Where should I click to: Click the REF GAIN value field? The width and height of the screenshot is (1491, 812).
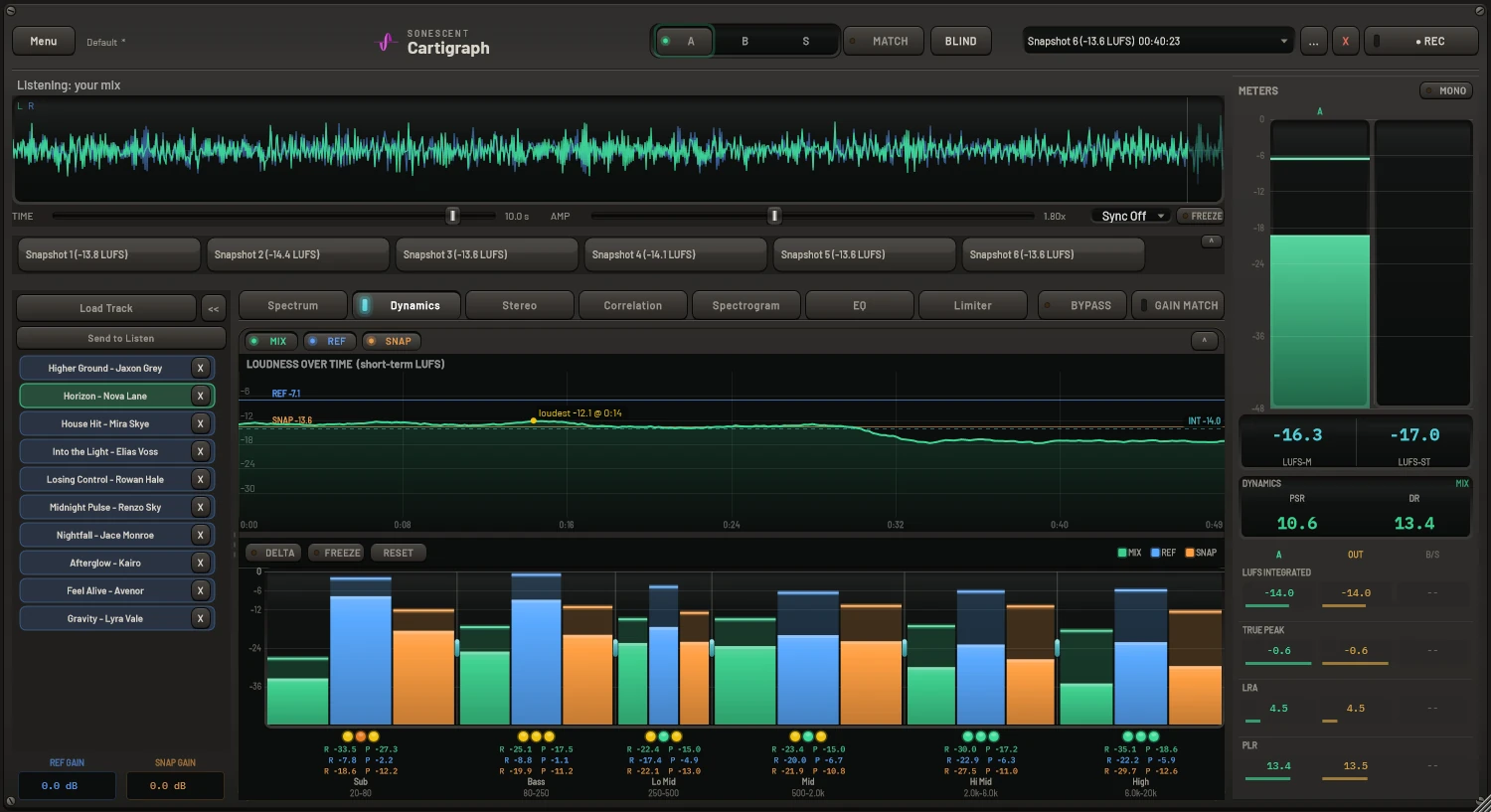[67, 785]
